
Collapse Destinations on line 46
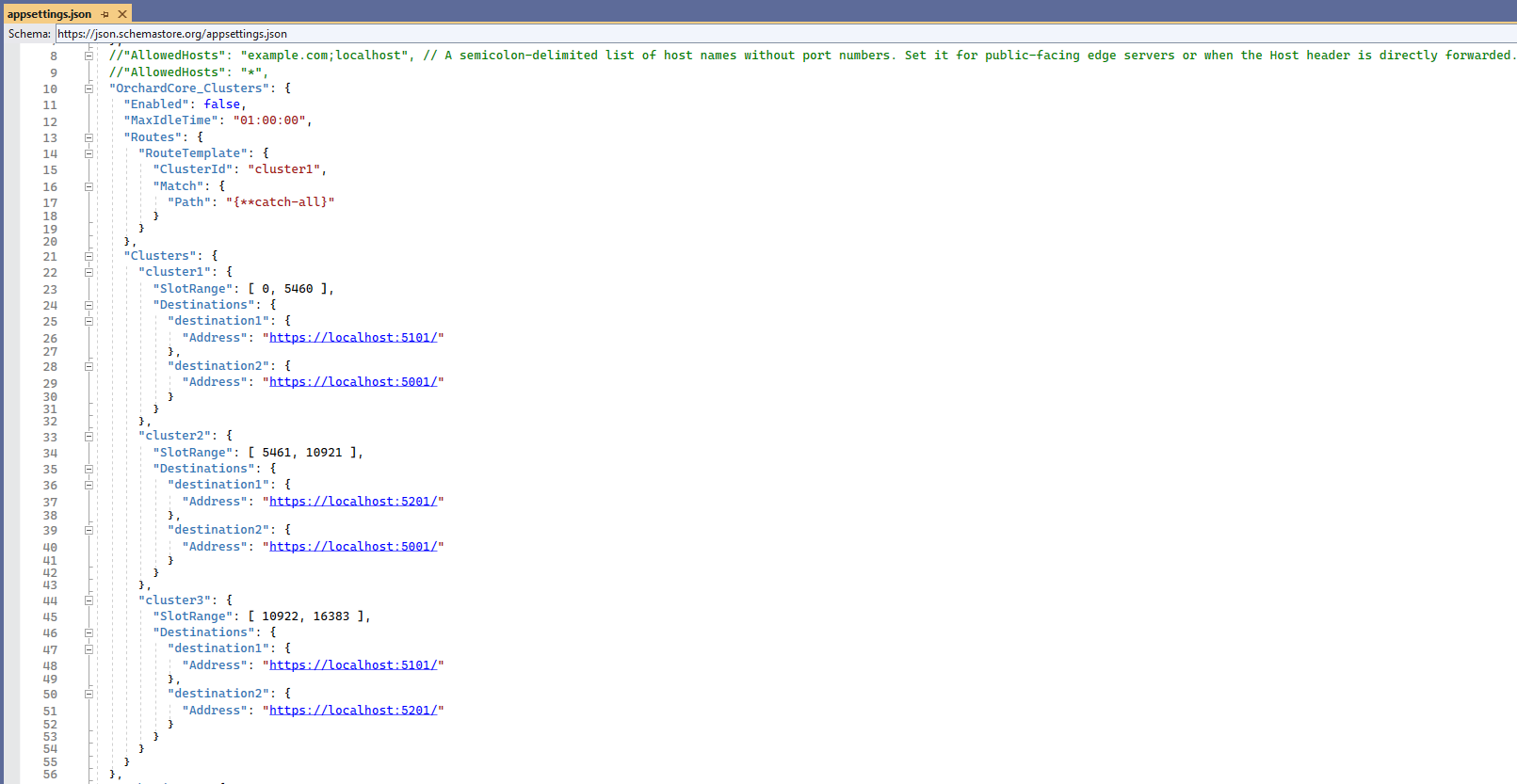(89, 632)
